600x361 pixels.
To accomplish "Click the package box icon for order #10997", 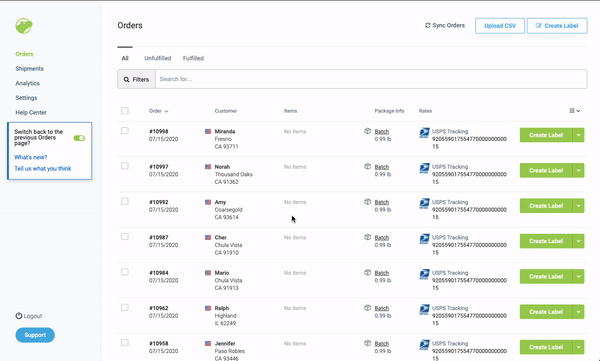I will 367,166.
